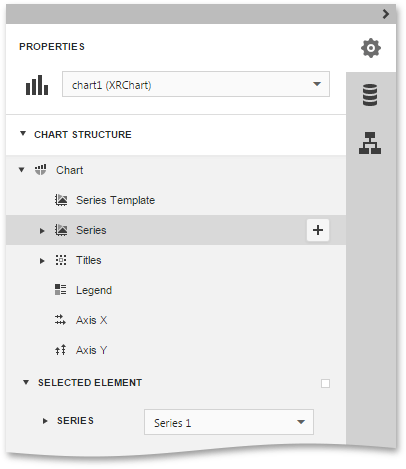Open the Properties gear tab
Screen dimensions: 406x469
tap(371, 48)
